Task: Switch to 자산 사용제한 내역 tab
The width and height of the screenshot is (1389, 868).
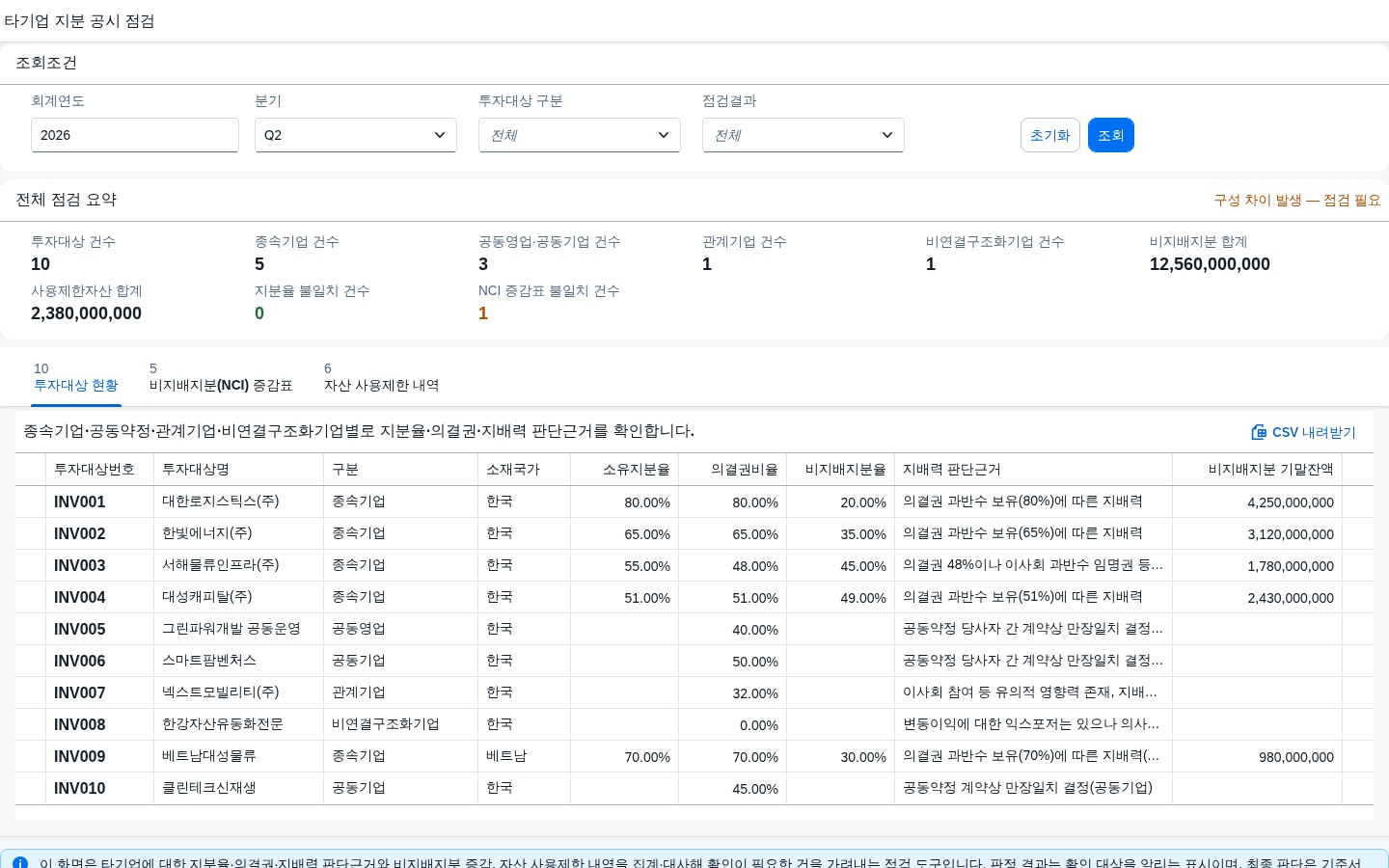Action: point(382,377)
